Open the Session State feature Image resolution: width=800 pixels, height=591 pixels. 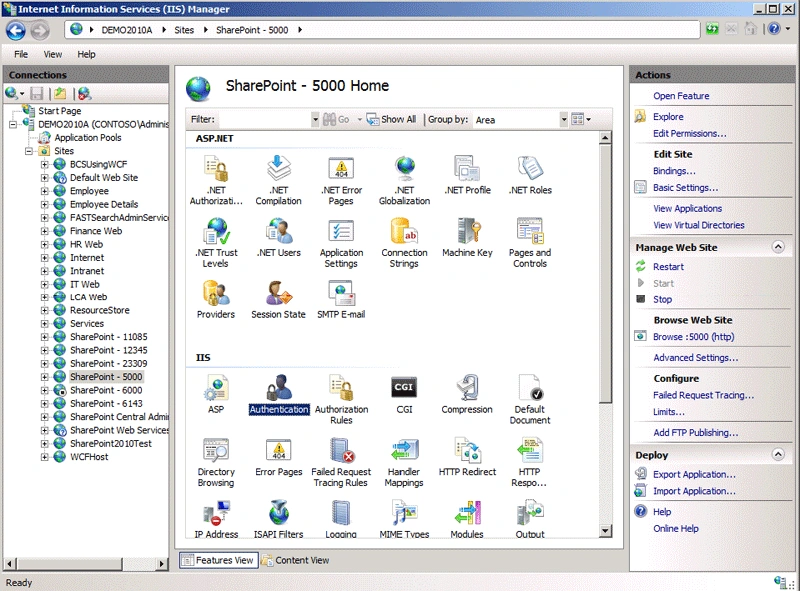coord(279,300)
